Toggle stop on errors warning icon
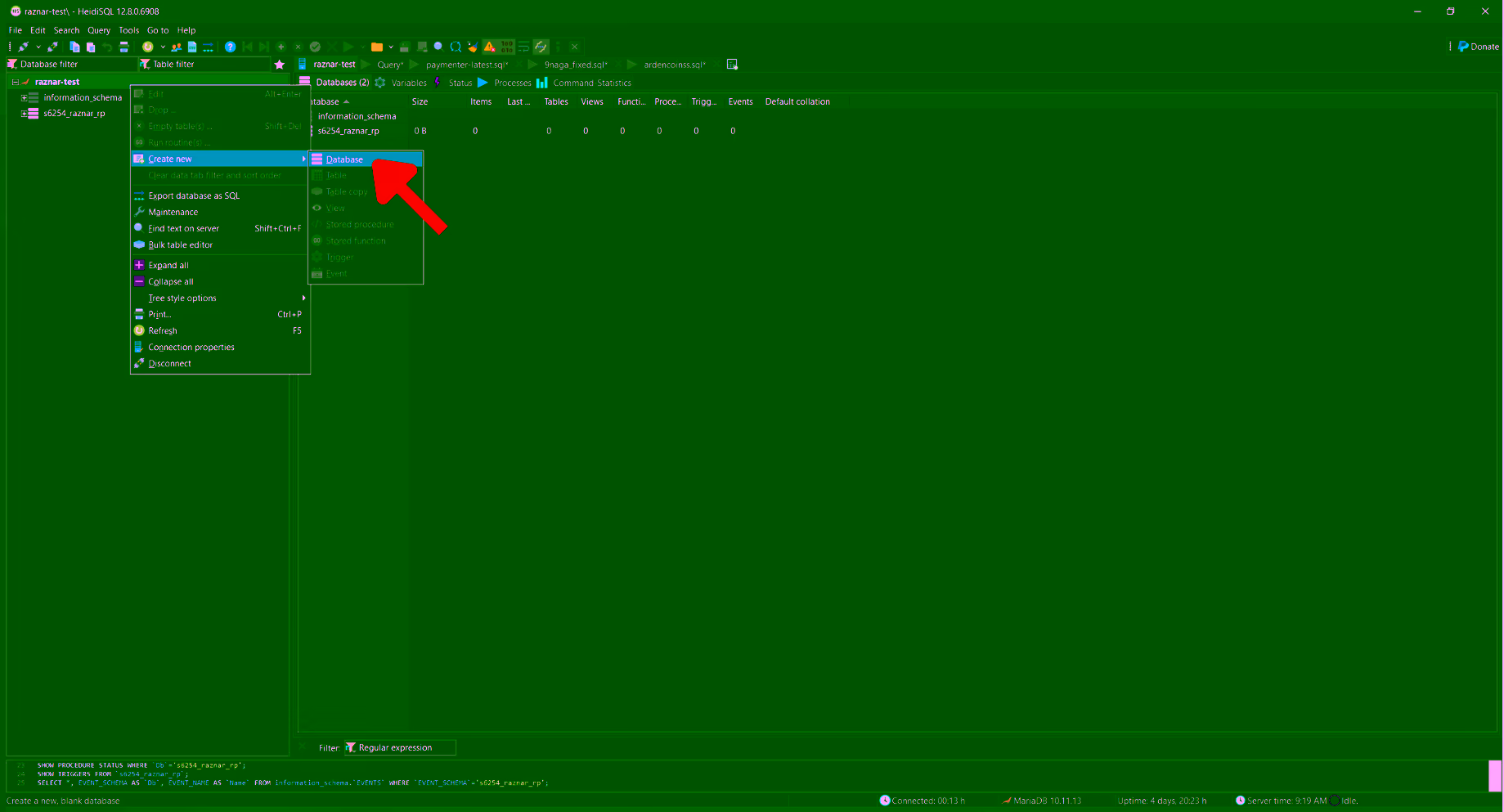The height and width of the screenshot is (812, 1504). click(x=489, y=47)
